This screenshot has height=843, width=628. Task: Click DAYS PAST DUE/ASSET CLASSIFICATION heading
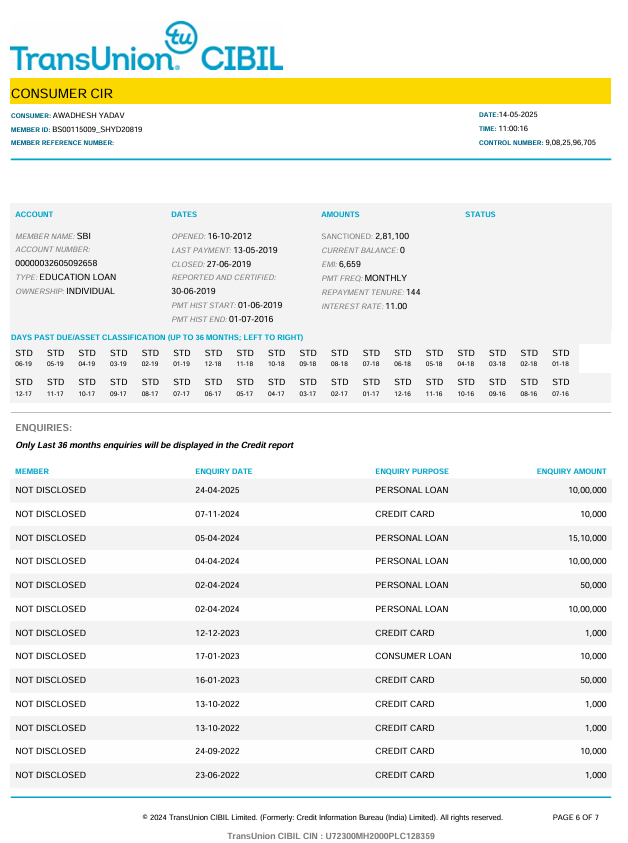157,338
